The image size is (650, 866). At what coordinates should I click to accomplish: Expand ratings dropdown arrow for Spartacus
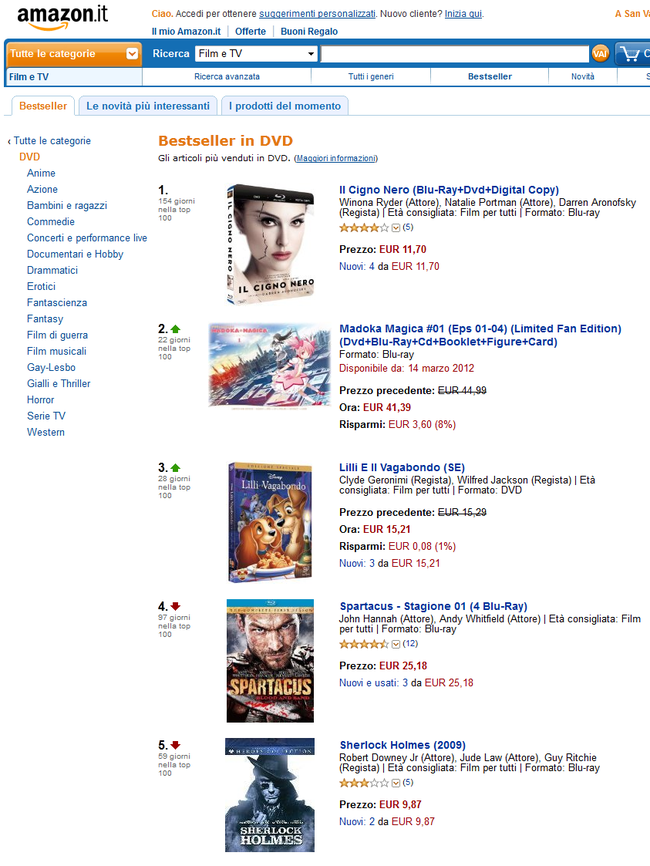coord(396,644)
